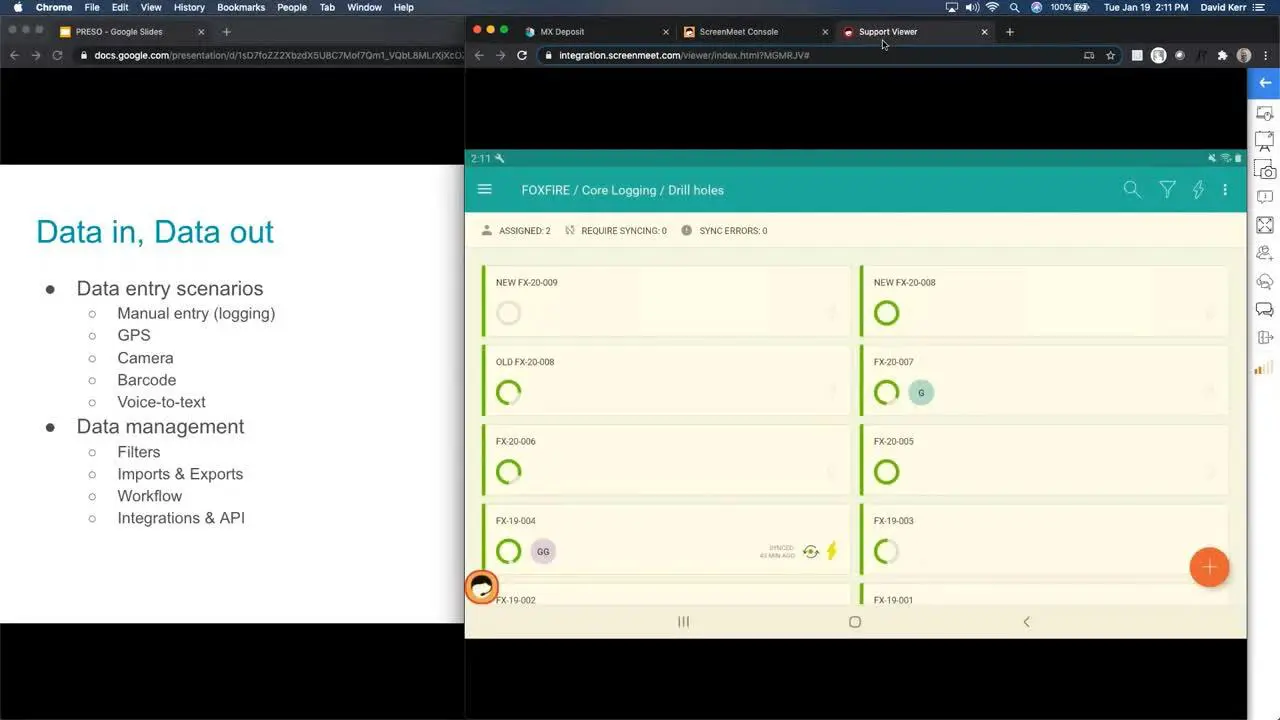Click the whiteboard easel icon in sidebar
Screen dimensions: 1280x720
(x=1265, y=141)
